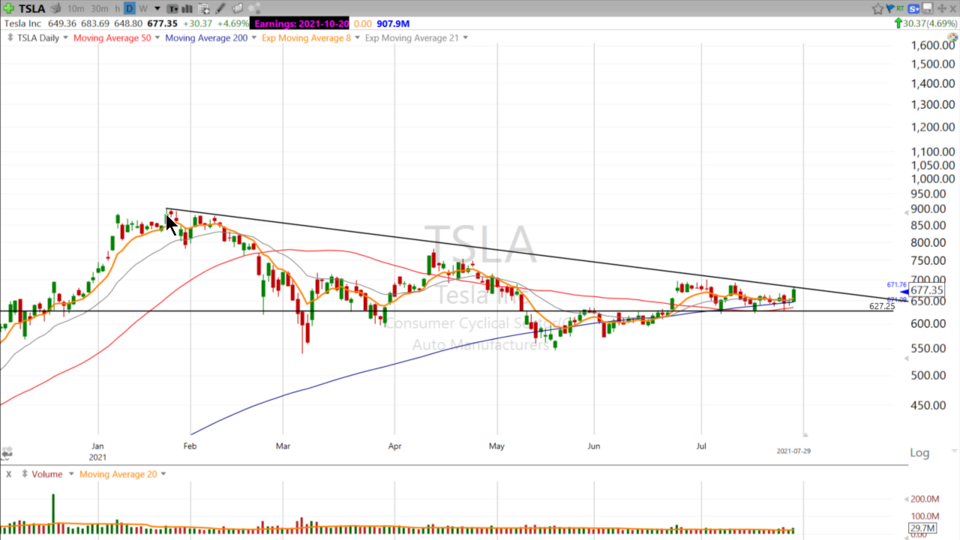The width and height of the screenshot is (960, 540).
Task: Select the Weekly (W) timeframe
Action: [143, 9]
